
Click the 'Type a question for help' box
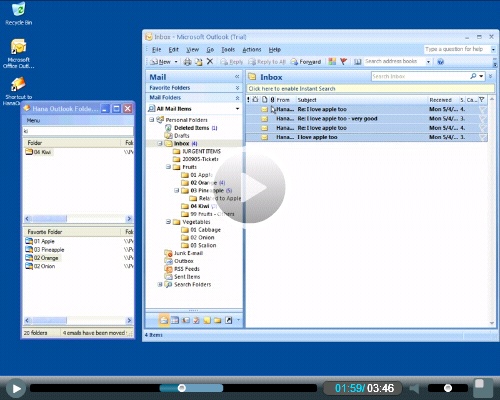tap(457, 49)
